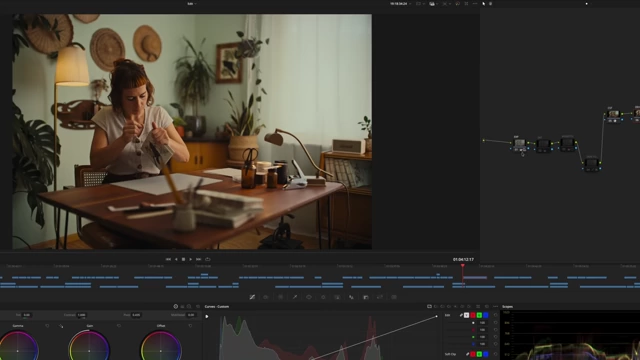640x360 pixels.
Task: Toggle channel ganging link beside Edit
Action: (x=461, y=315)
